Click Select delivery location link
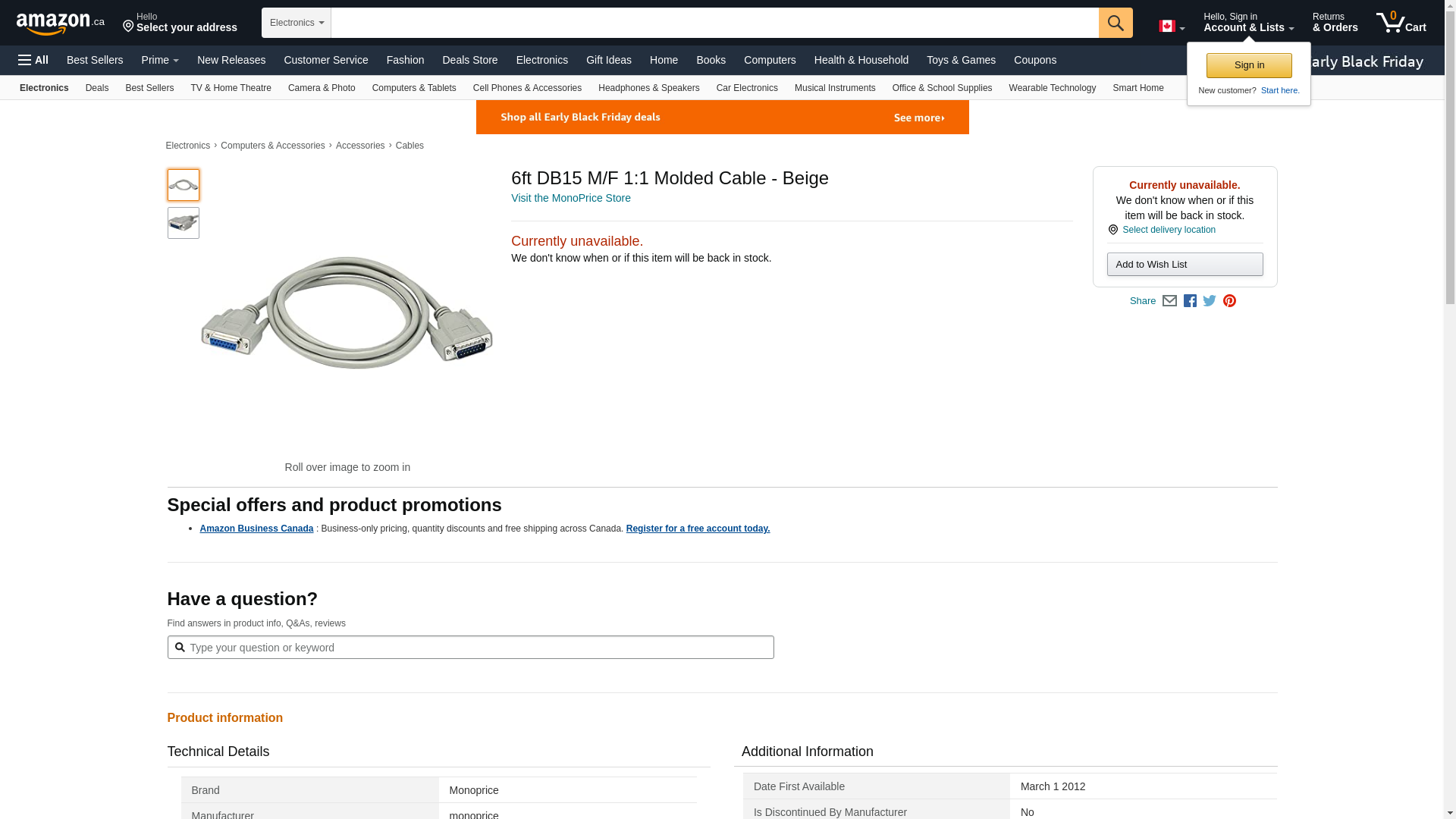The height and width of the screenshot is (819, 1456). click(x=1168, y=230)
